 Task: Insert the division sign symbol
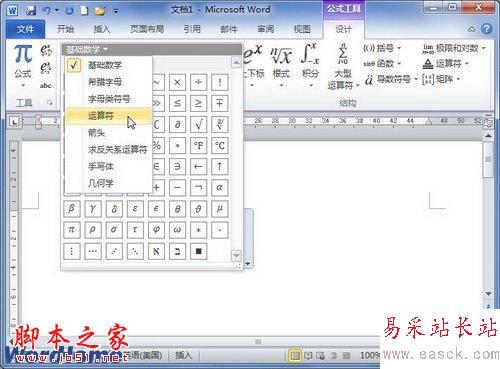pos(199,82)
